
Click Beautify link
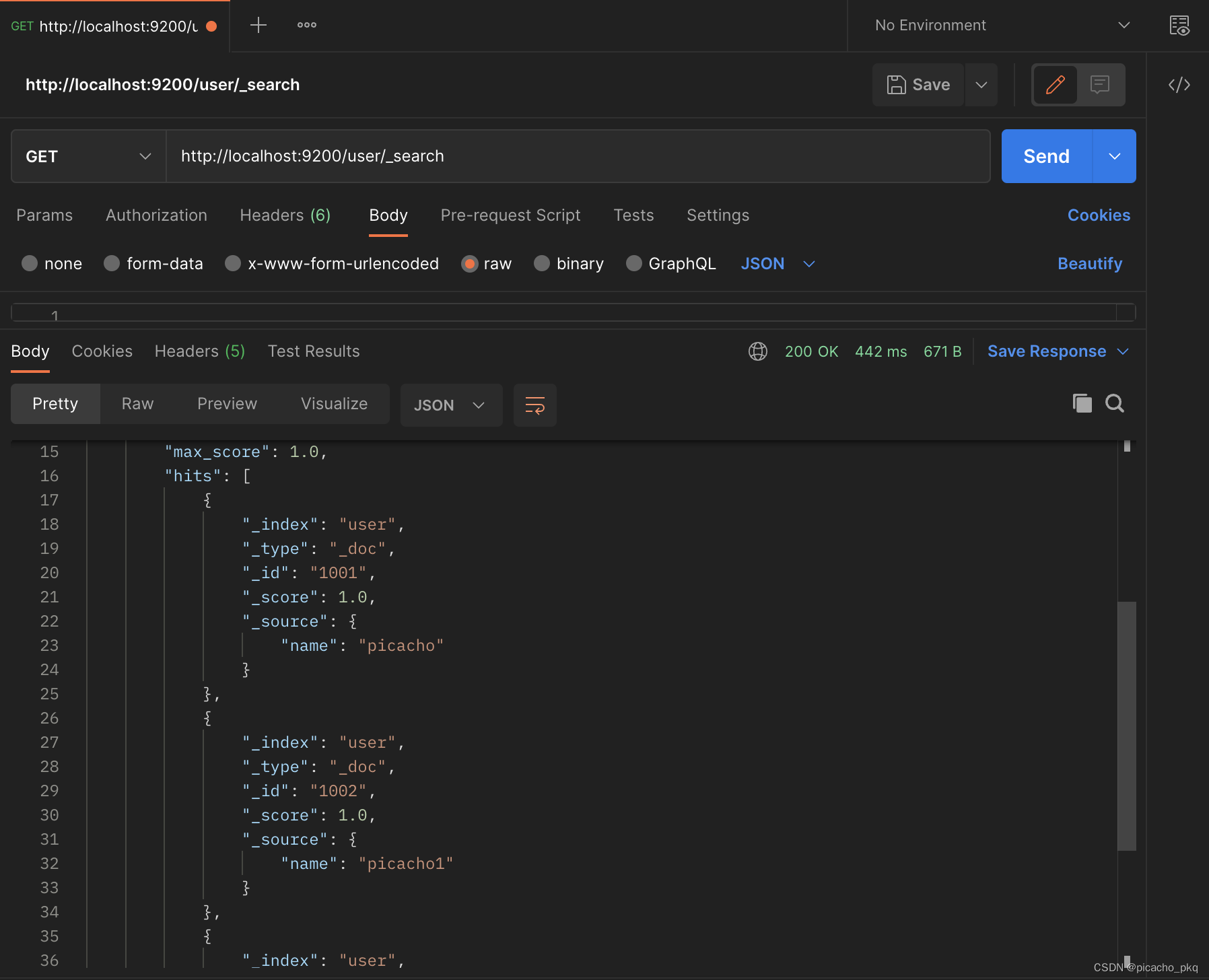1090,264
